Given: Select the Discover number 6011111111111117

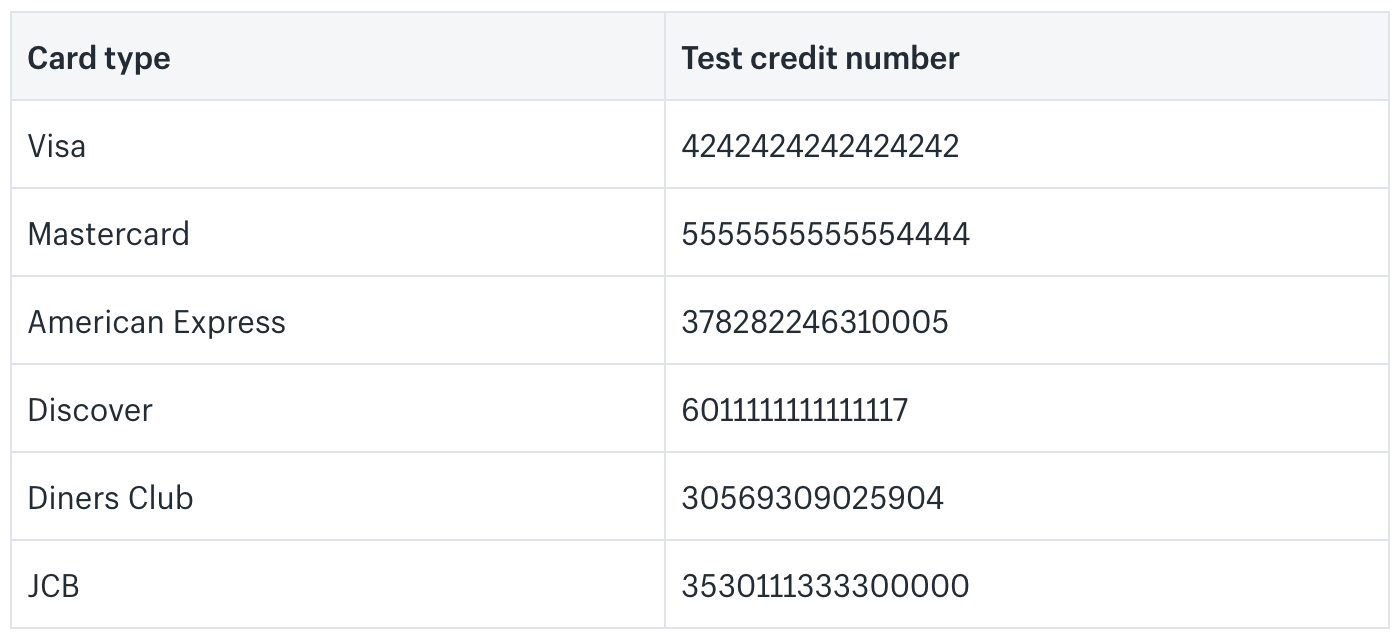Looking at the screenshot, I should point(794,410).
